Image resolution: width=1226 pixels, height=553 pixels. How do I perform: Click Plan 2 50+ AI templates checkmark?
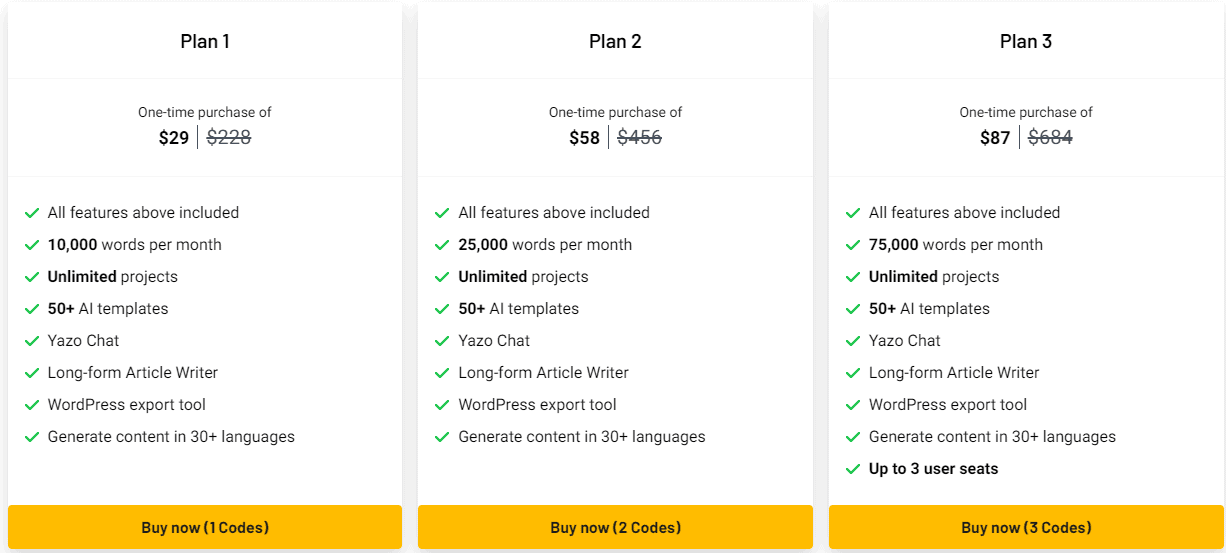pyautogui.click(x=442, y=309)
